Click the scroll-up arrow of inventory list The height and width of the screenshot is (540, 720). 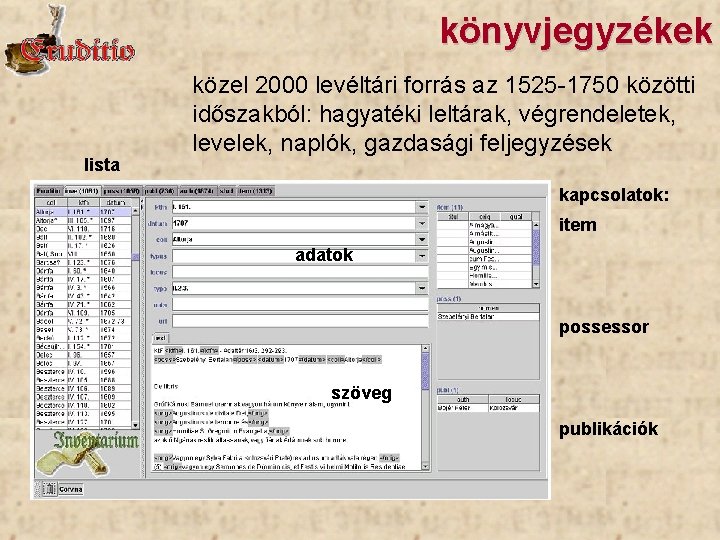click(135, 211)
